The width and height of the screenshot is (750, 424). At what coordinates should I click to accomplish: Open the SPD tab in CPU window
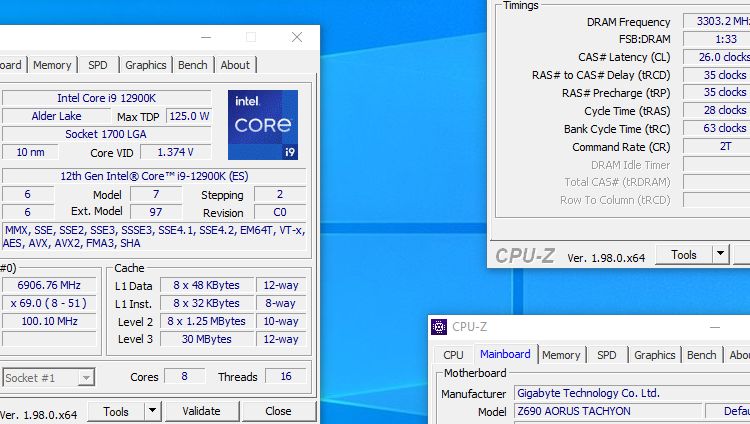(x=98, y=65)
